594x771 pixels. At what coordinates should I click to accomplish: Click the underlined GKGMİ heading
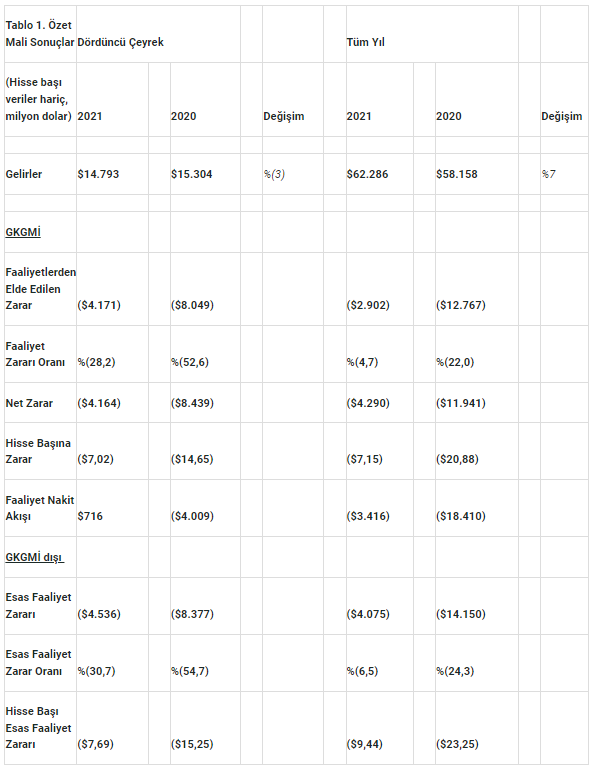coord(23,232)
